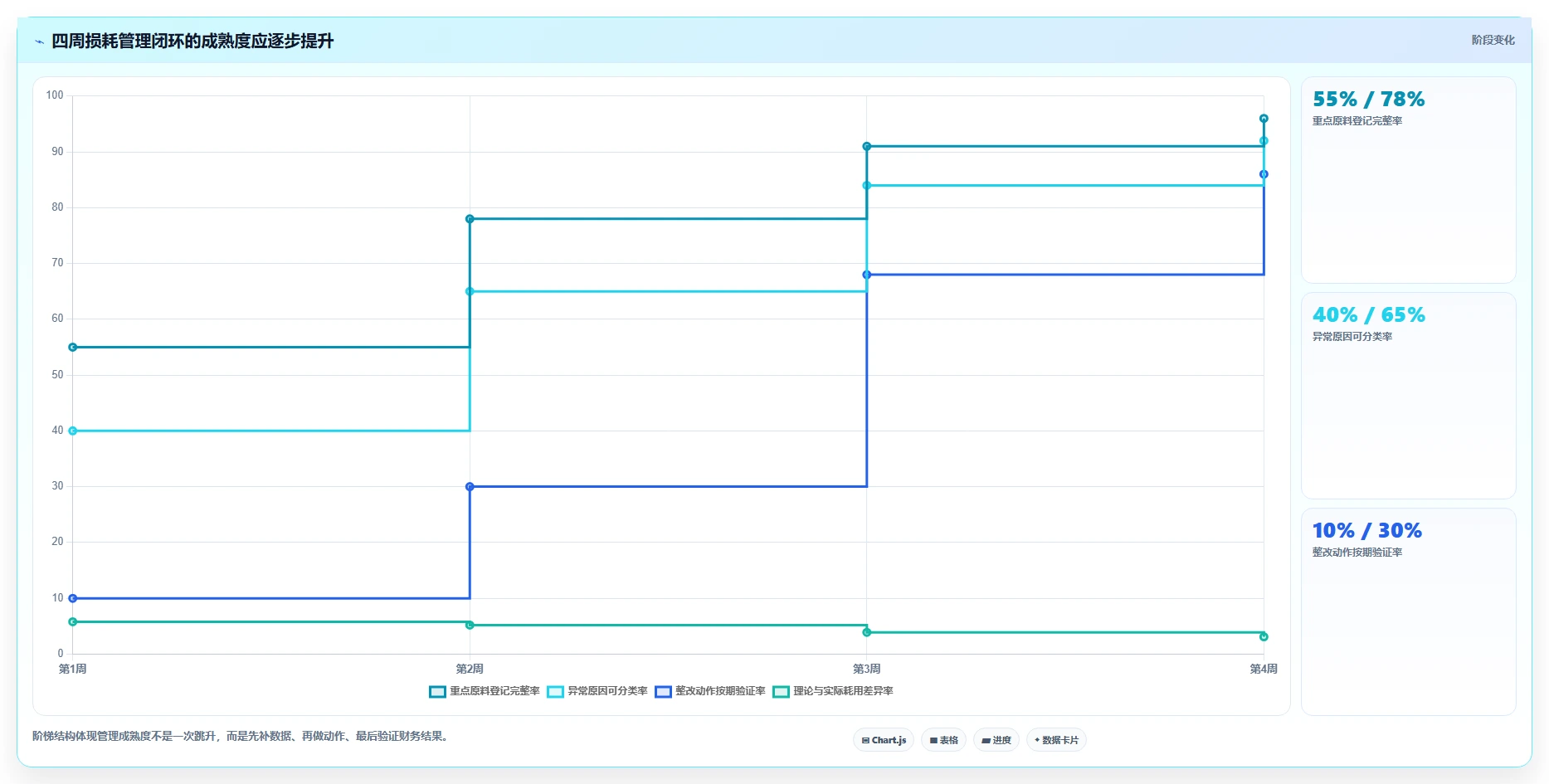Open the 55% / 78% 重点原料登记完整率 card
The height and width of the screenshot is (784, 1549).
click(x=1408, y=180)
